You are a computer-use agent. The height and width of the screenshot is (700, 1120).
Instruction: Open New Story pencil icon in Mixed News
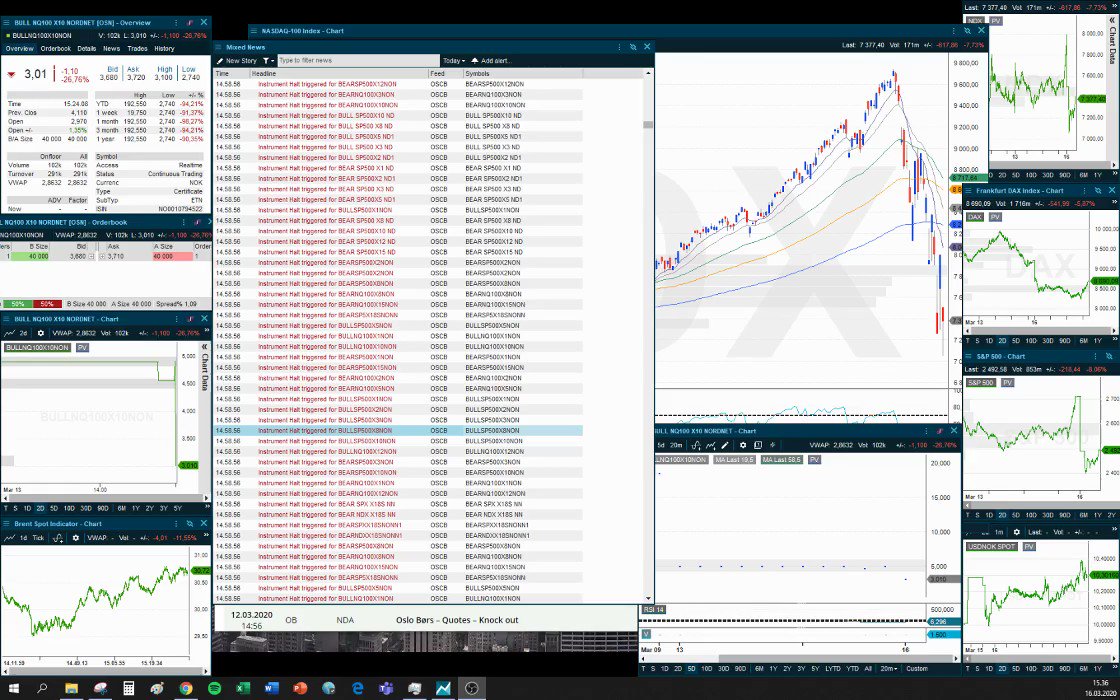[x=221, y=61]
